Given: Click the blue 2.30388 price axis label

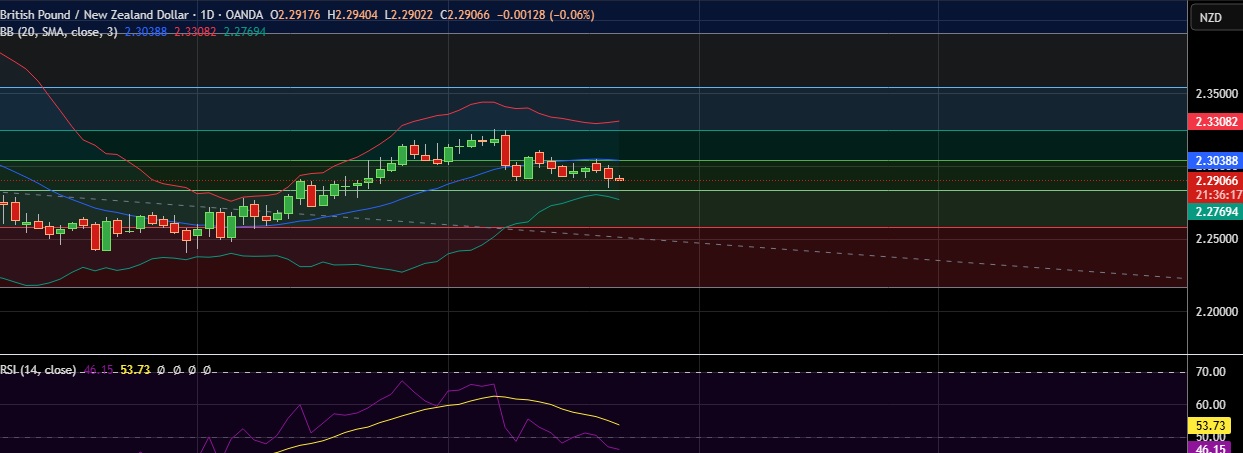Looking at the screenshot, I should point(1215,160).
